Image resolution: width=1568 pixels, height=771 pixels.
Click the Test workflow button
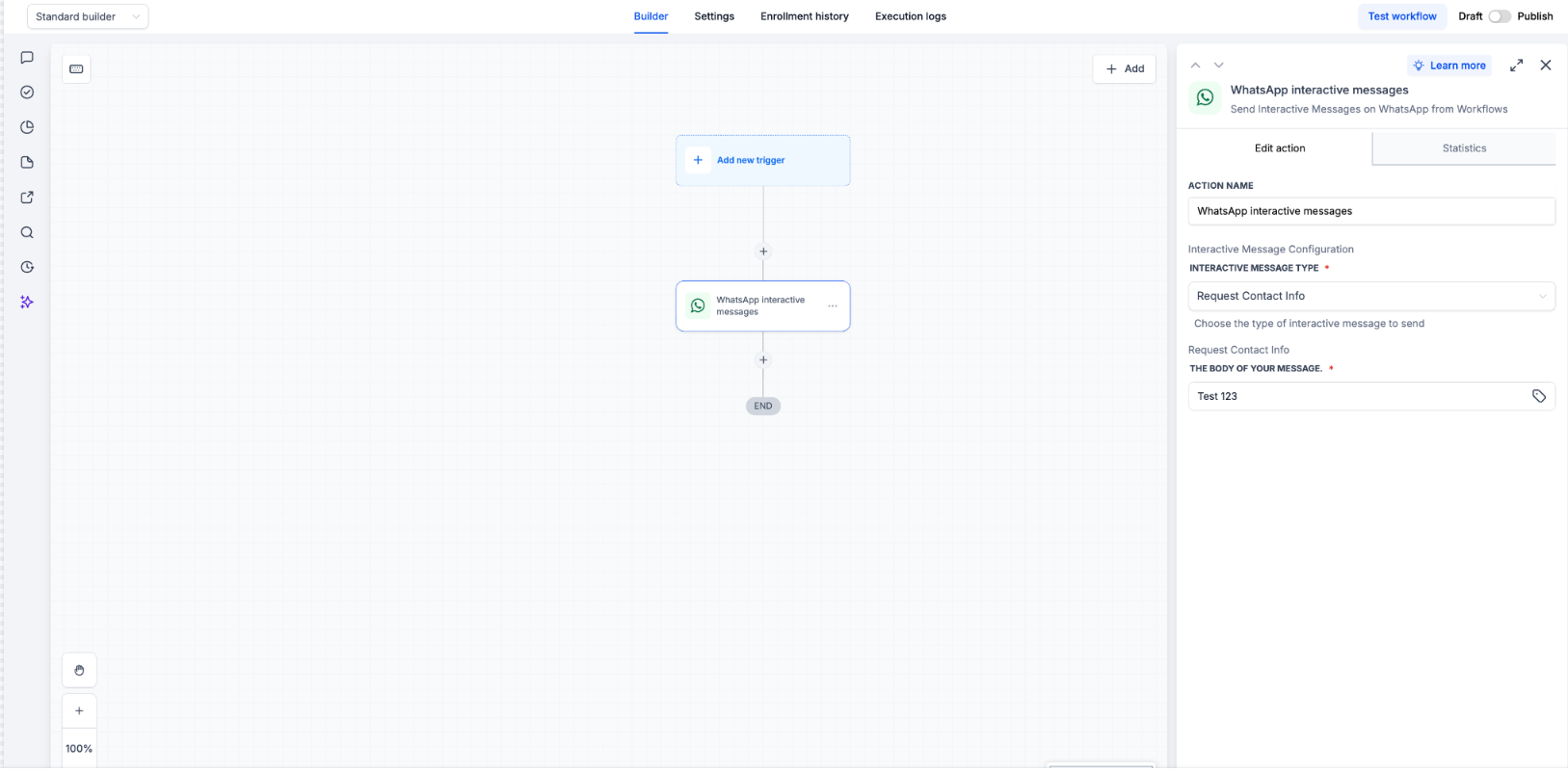tap(1402, 16)
